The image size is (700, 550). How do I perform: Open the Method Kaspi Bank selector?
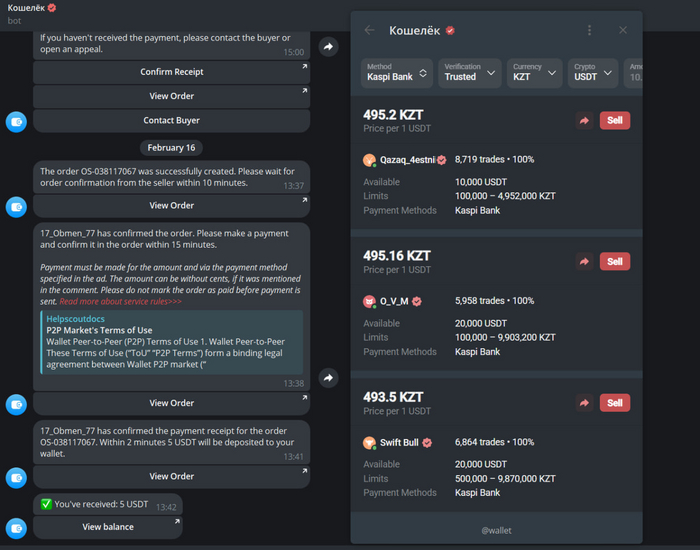397,72
